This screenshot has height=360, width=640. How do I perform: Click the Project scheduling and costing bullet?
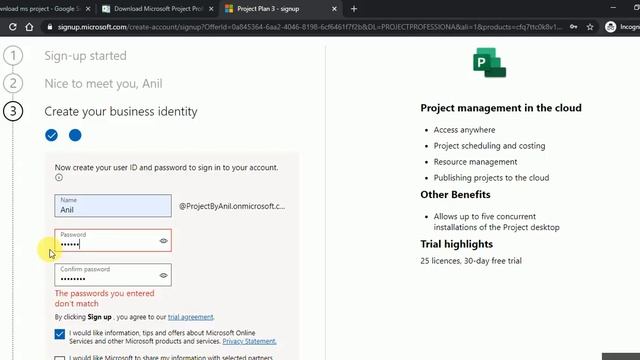coord(489,146)
